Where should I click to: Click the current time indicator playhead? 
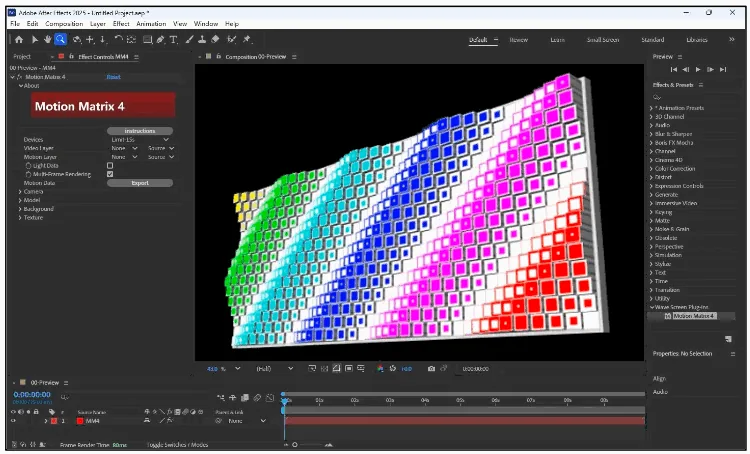coord(284,401)
